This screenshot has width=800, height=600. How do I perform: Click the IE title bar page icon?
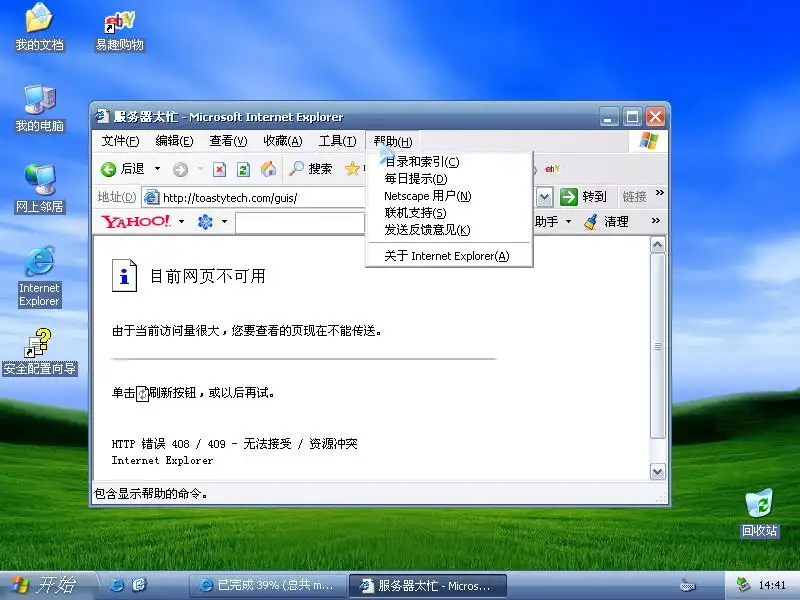(x=102, y=116)
